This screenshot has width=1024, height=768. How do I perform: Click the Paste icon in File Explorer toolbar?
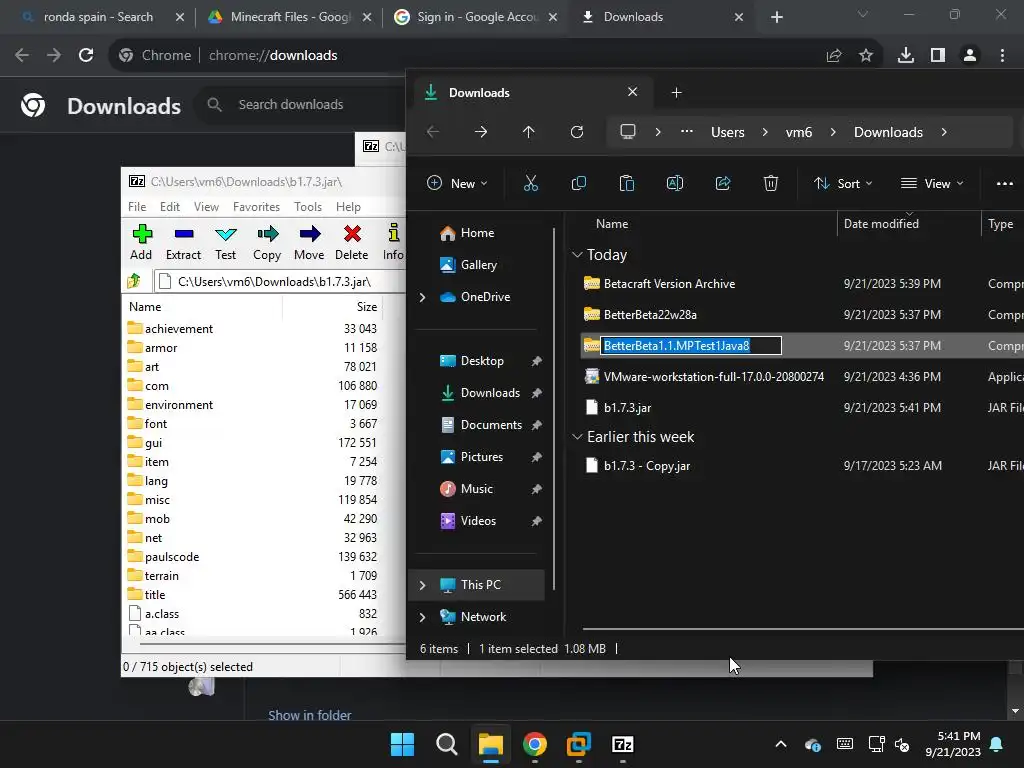pyautogui.click(x=626, y=184)
